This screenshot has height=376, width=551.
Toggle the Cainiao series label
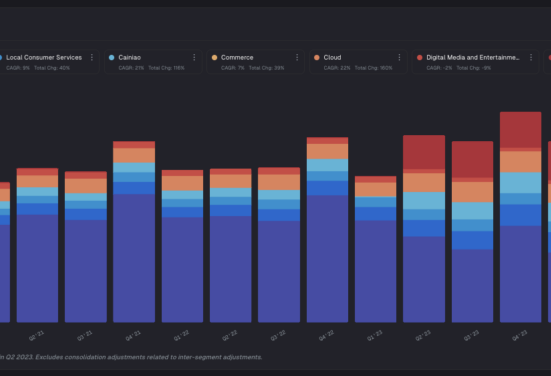(130, 58)
